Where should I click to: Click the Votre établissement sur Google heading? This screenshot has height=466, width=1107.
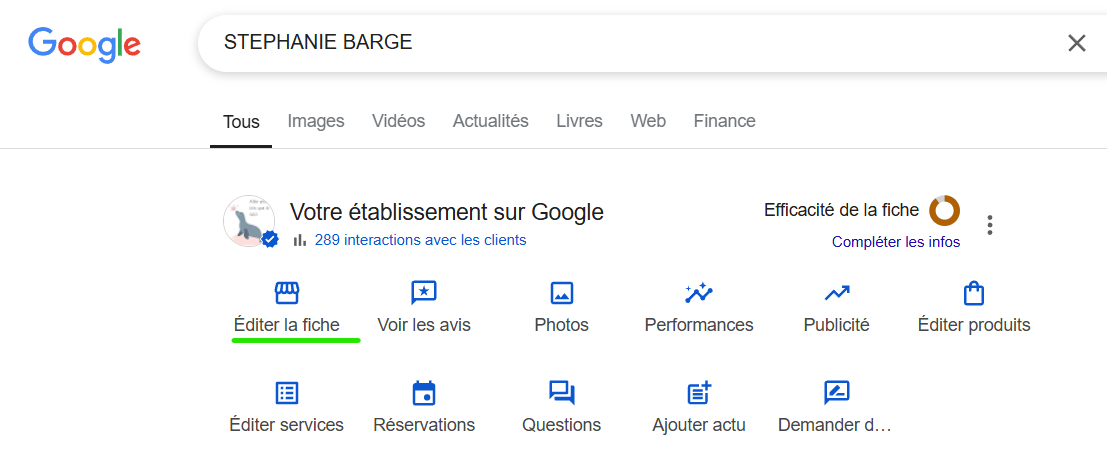447,212
